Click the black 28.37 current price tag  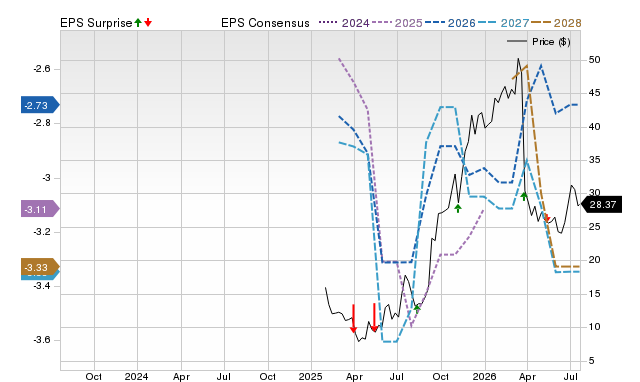[602, 204]
